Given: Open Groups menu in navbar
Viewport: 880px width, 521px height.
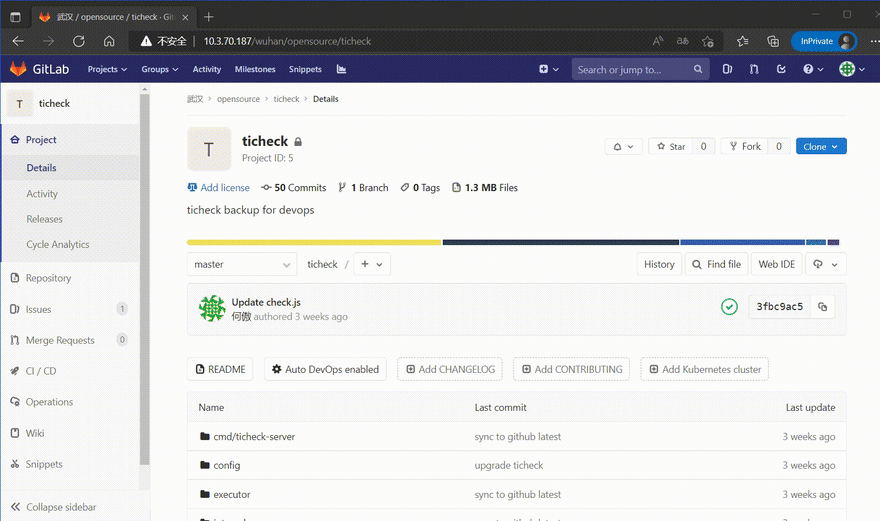Looking at the screenshot, I should click(159, 69).
